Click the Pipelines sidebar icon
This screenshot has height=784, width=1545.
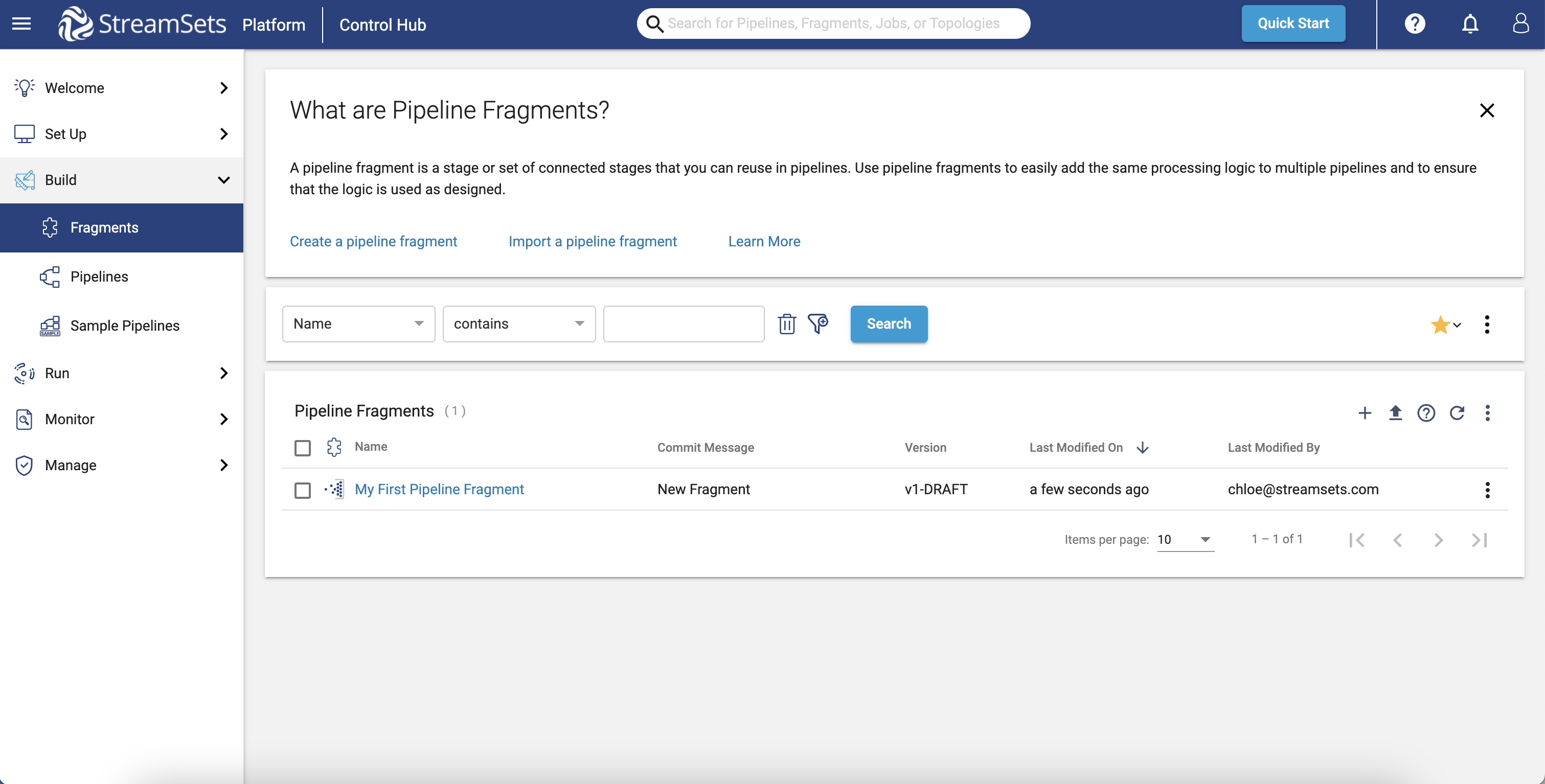(x=50, y=276)
